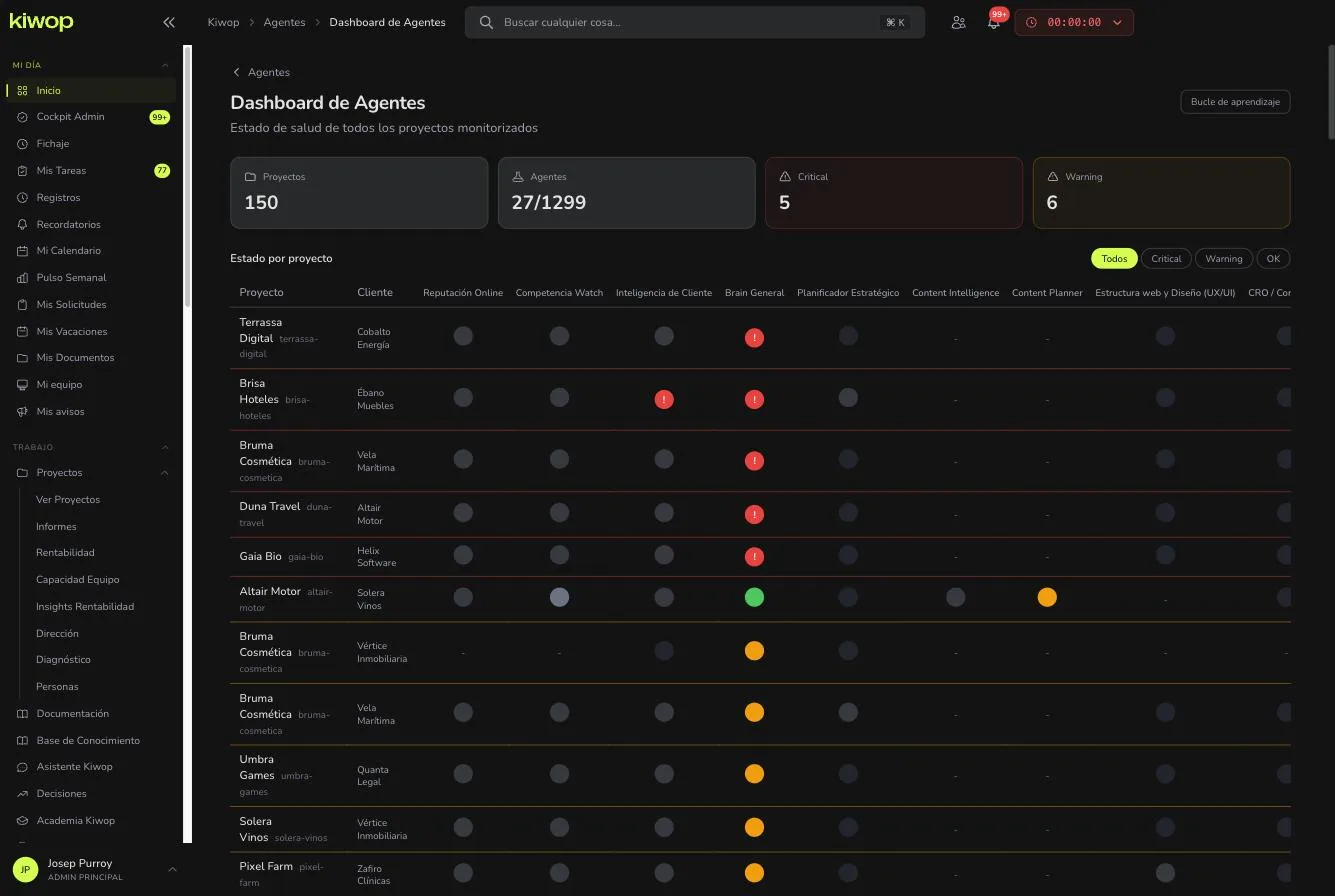Collapse the MI DÍA section
Image resolution: width=1335 pixels, height=896 pixels.
click(x=165, y=65)
